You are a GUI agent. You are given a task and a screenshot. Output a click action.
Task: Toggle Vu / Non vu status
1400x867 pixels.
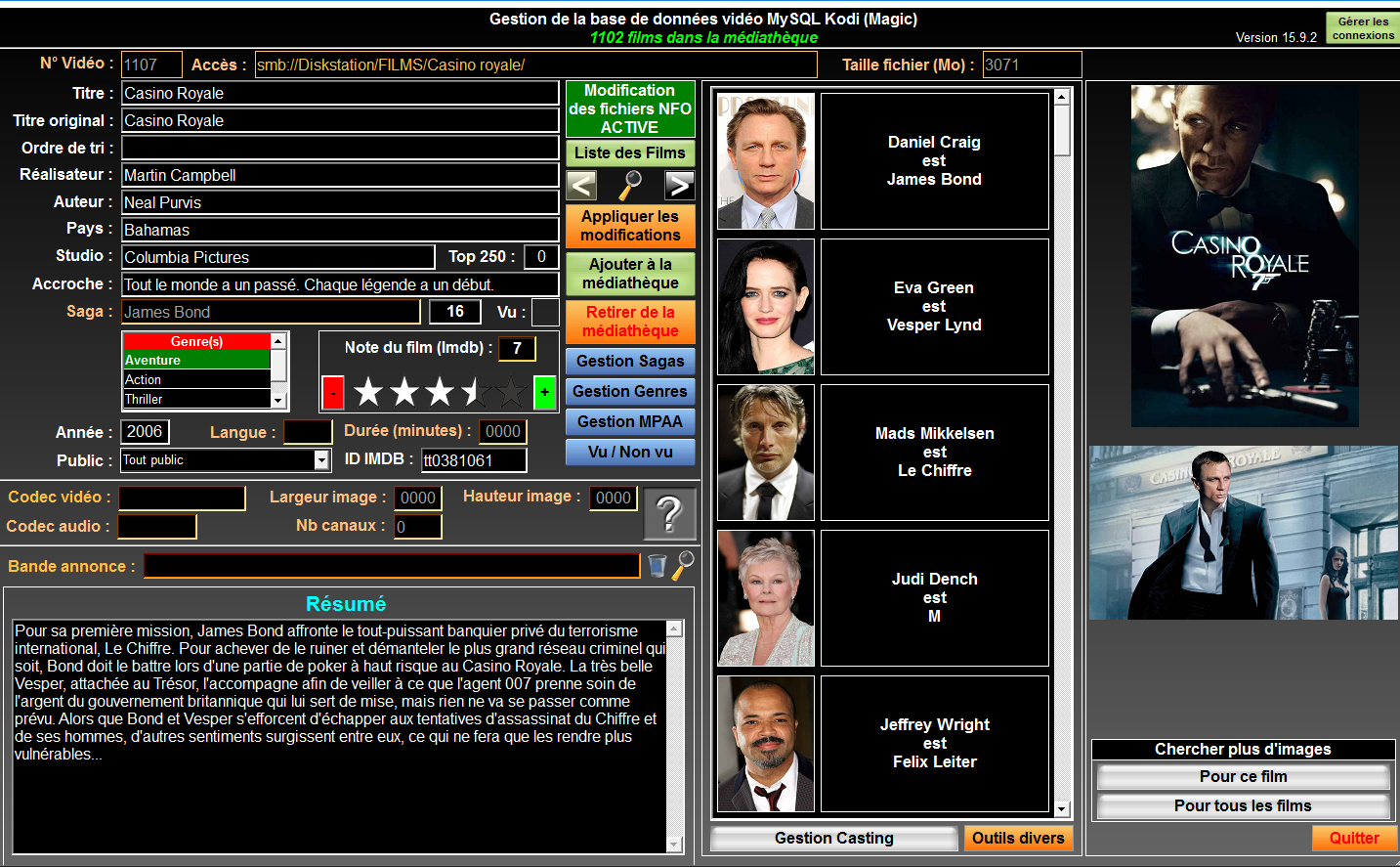coord(630,452)
